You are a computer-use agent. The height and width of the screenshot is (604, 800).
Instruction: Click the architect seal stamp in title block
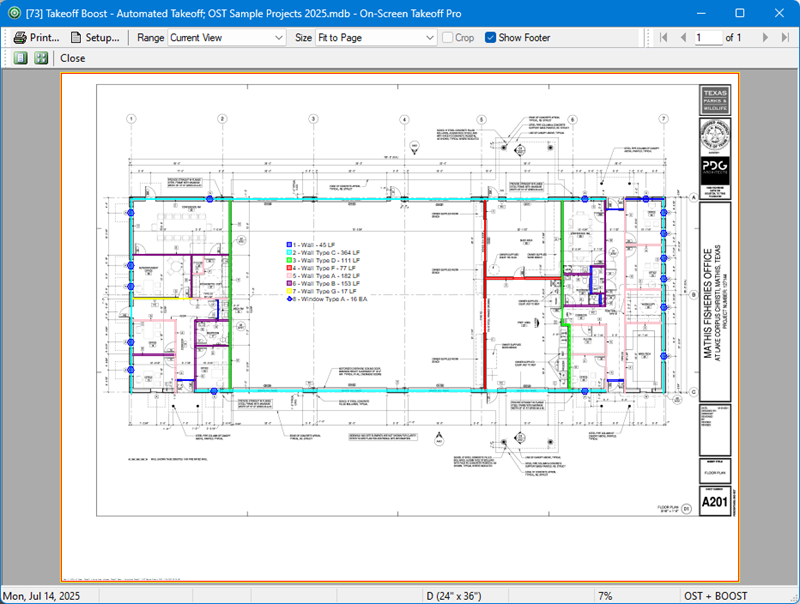[x=715, y=135]
